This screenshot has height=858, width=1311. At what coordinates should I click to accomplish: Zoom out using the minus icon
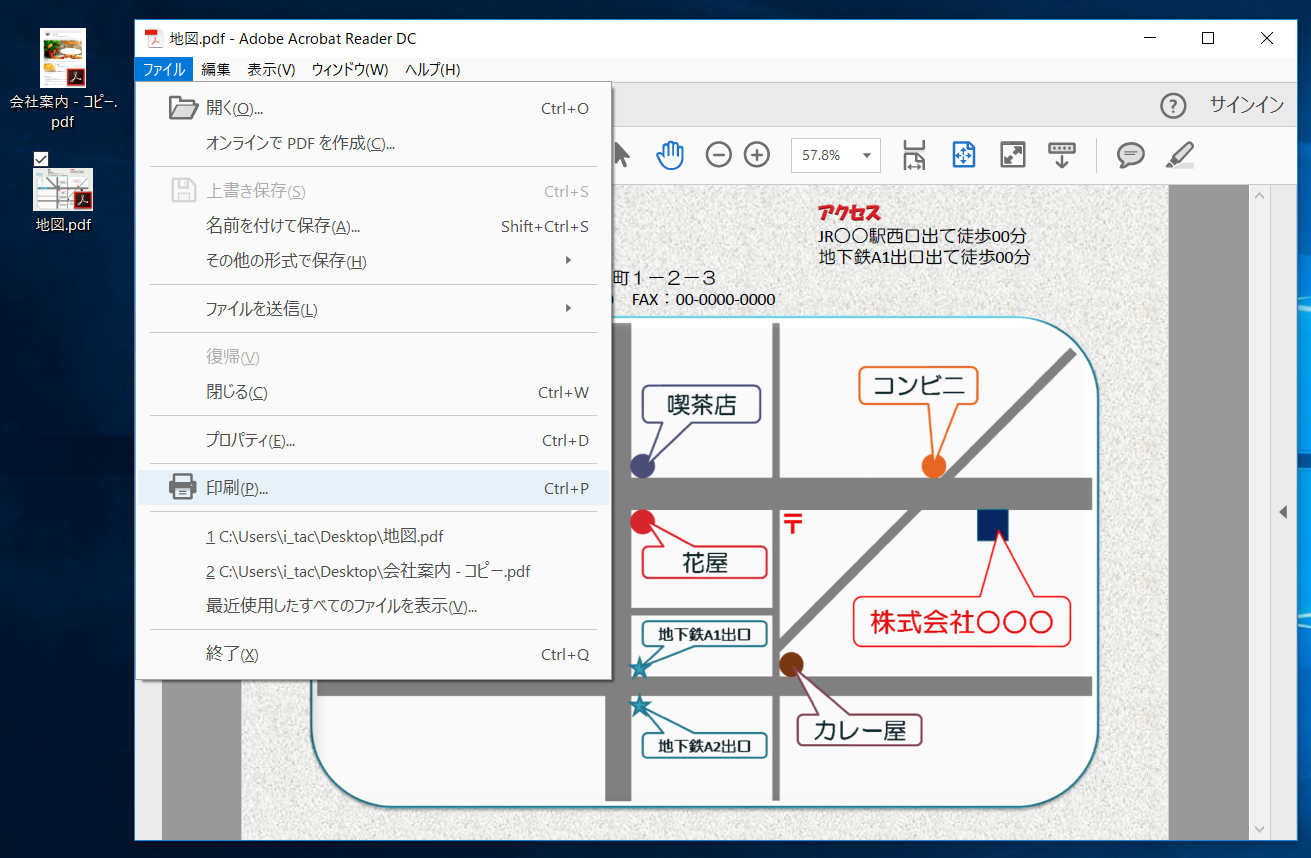tap(718, 155)
